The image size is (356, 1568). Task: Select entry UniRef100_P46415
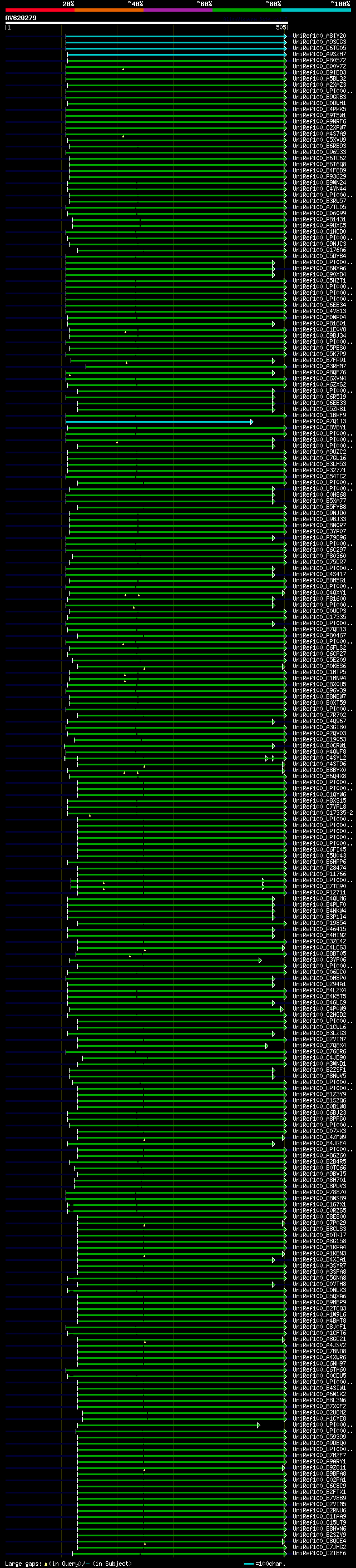tap(319, 929)
